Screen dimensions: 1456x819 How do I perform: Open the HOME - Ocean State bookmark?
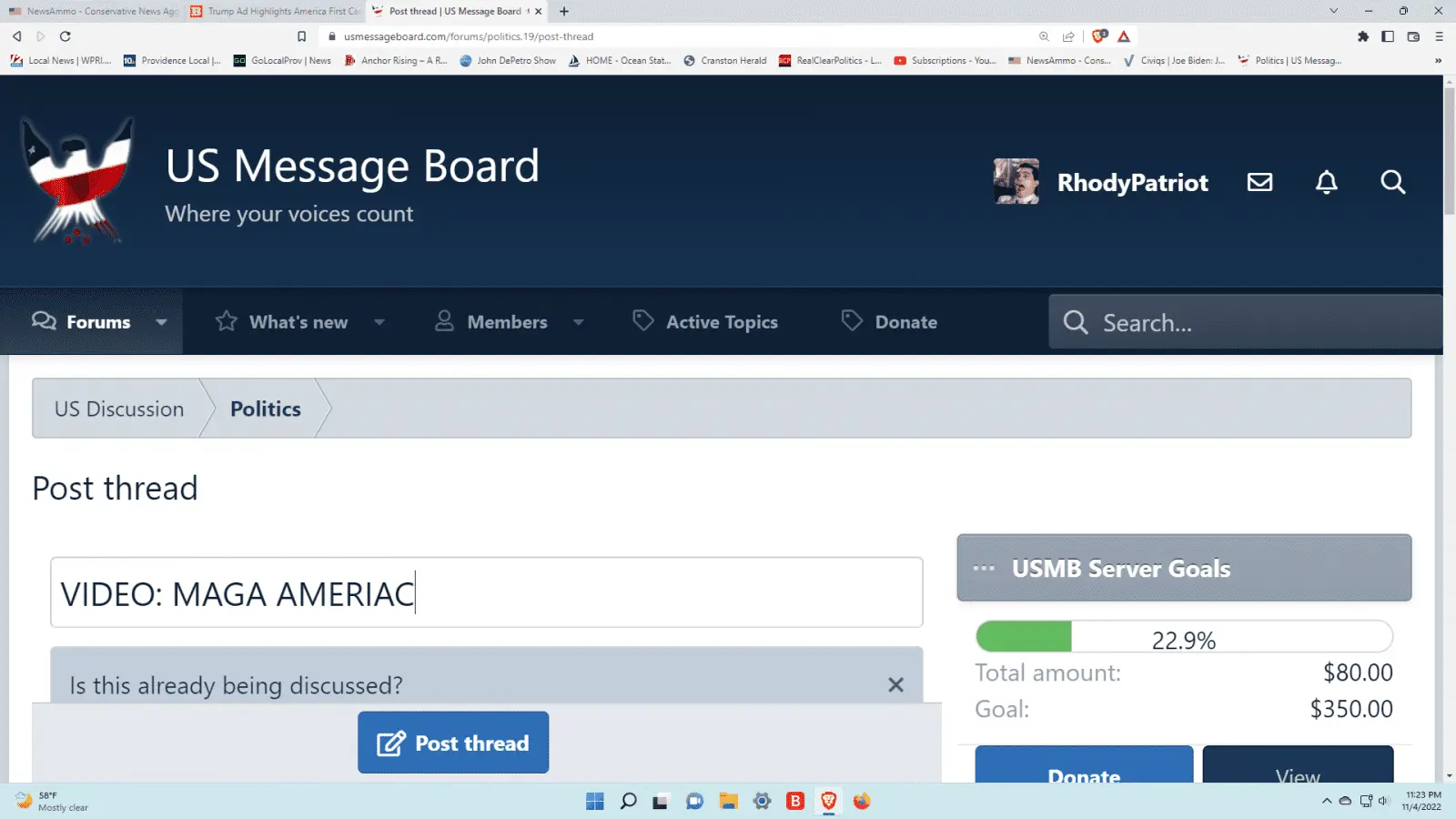pyautogui.click(x=620, y=61)
